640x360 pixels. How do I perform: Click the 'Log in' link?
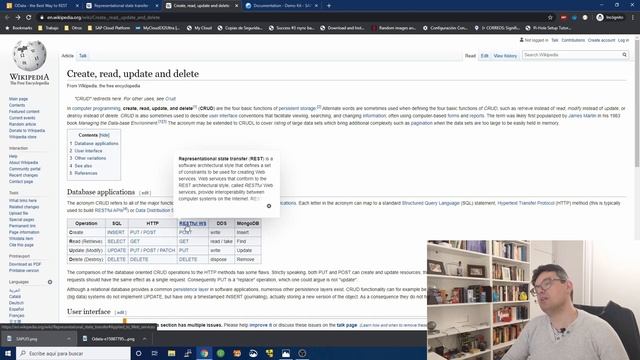pos(623,40)
